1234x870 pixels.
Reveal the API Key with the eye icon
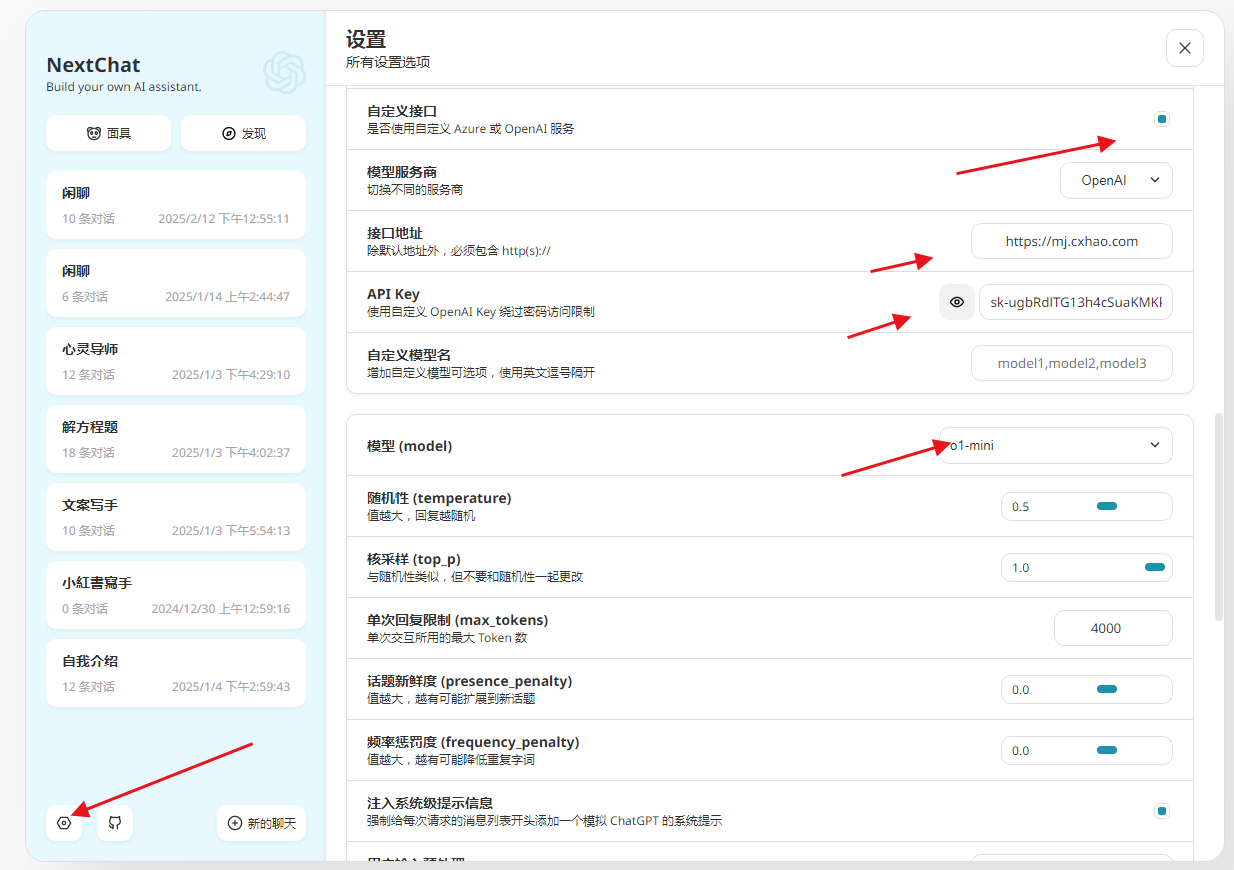point(956,302)
